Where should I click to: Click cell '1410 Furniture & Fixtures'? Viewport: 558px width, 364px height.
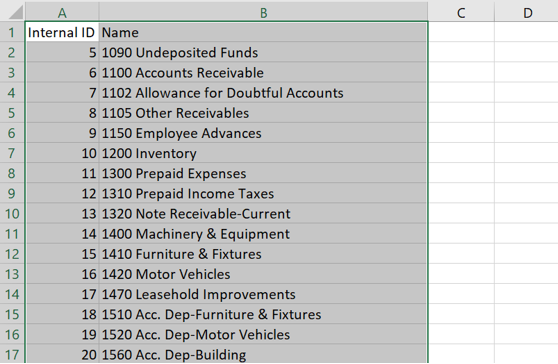tap(263, 254)
